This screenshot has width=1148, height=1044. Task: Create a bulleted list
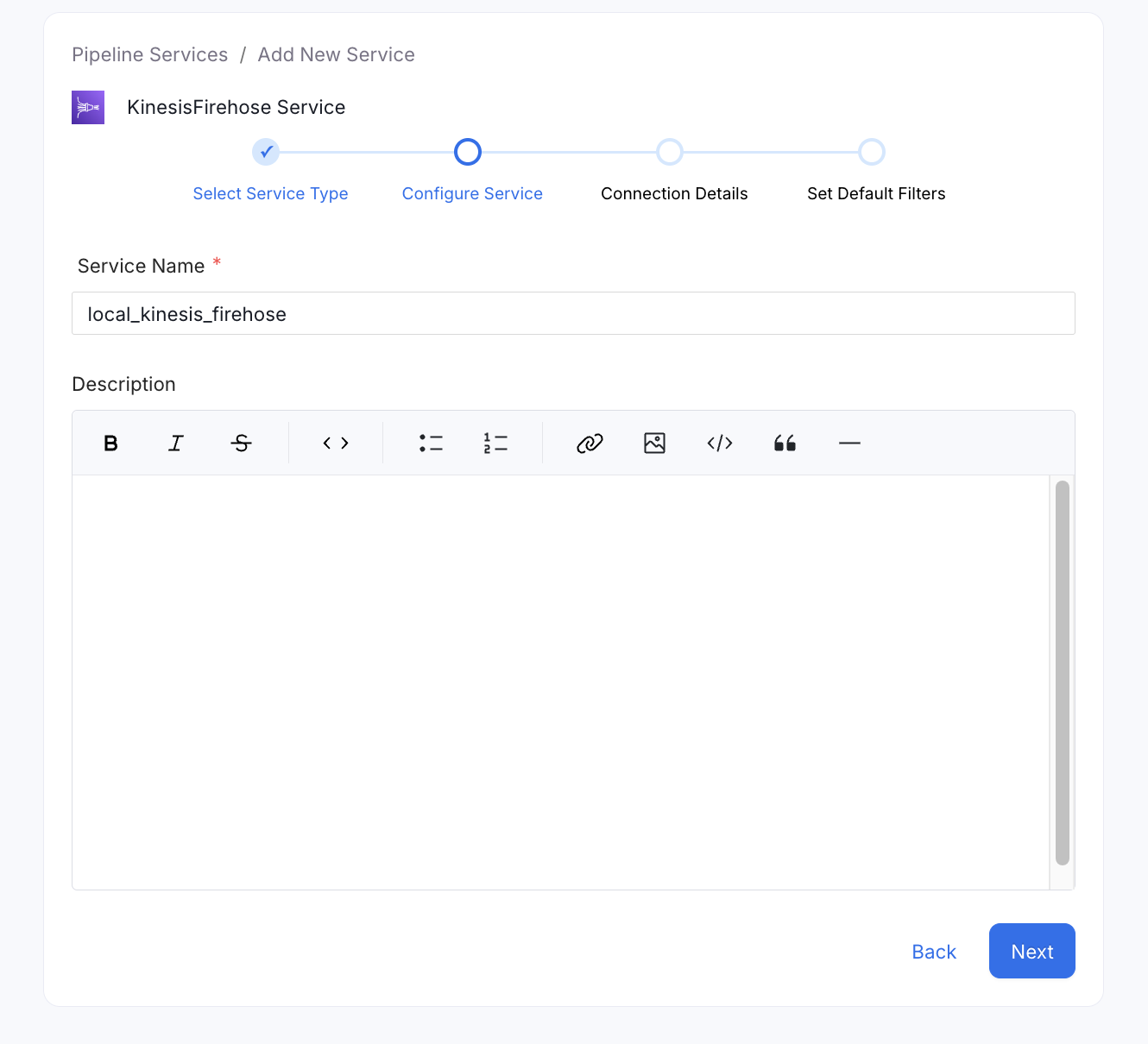click(431, 443)
